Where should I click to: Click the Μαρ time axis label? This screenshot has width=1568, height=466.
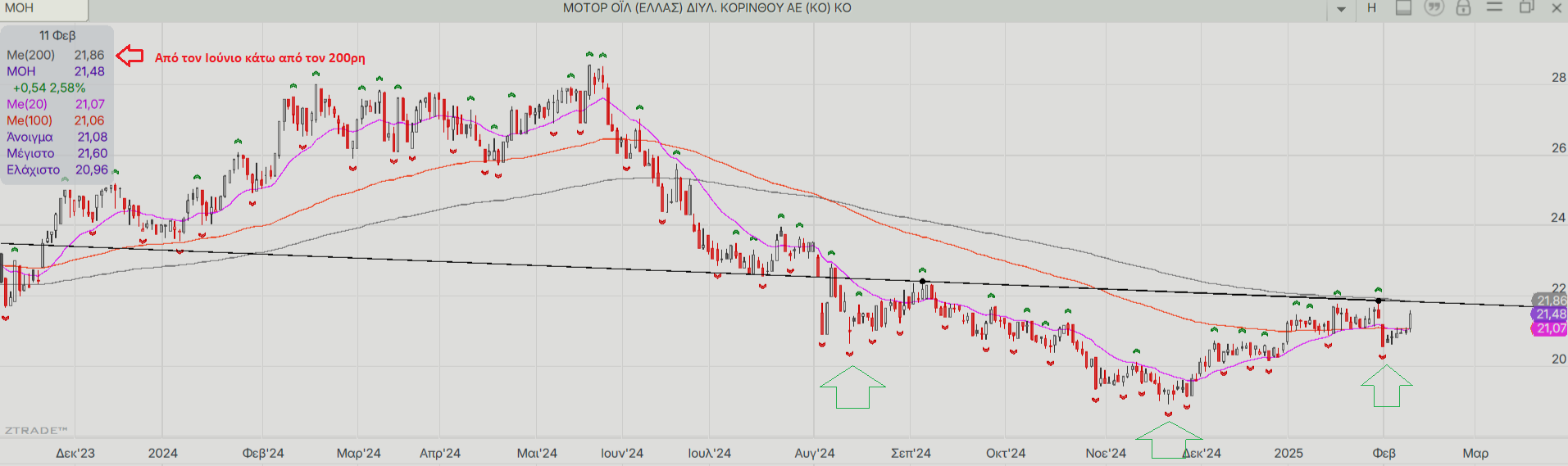(x=1475, y=453)
